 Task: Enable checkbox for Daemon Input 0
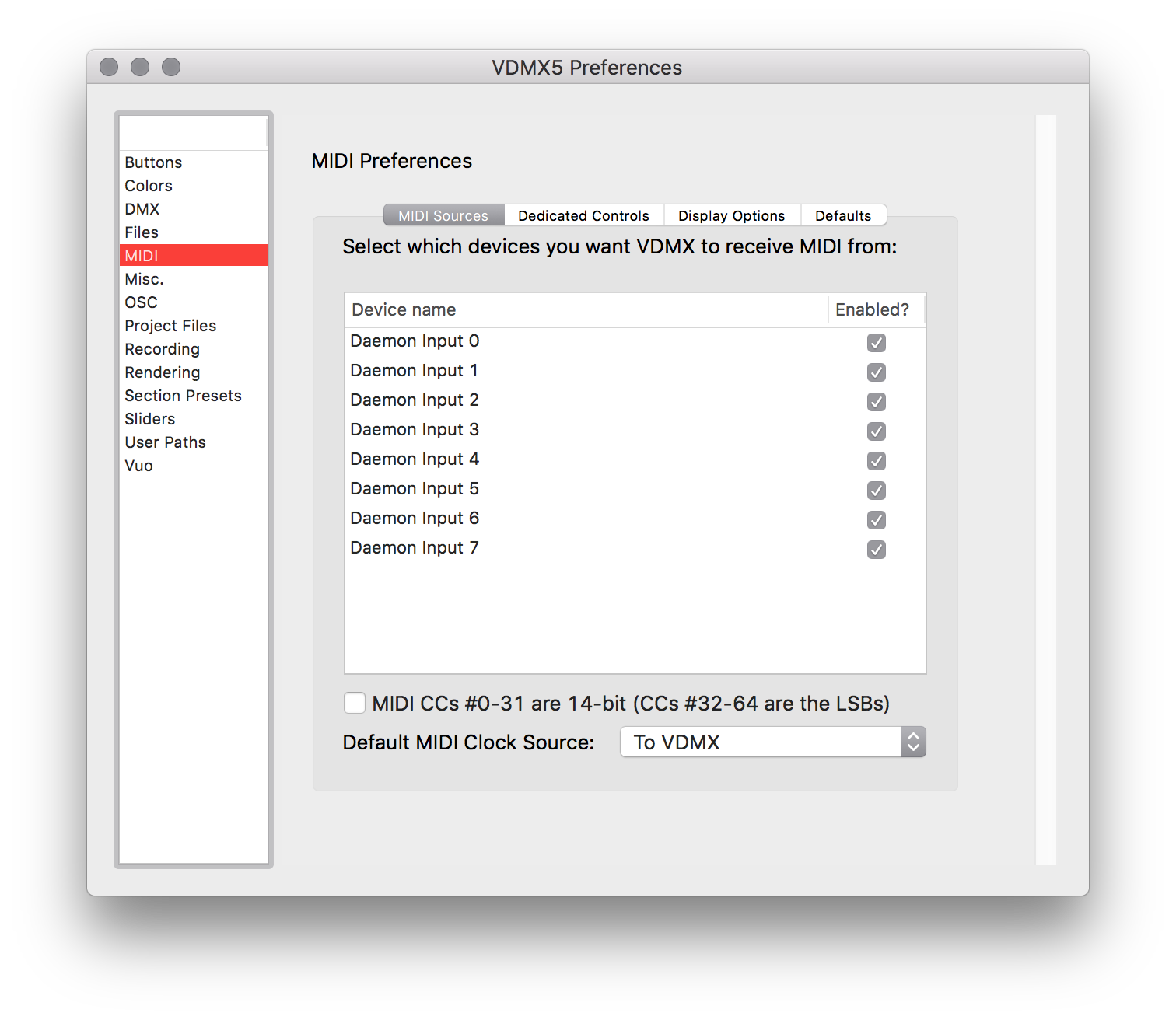click(x=876, y=343)
